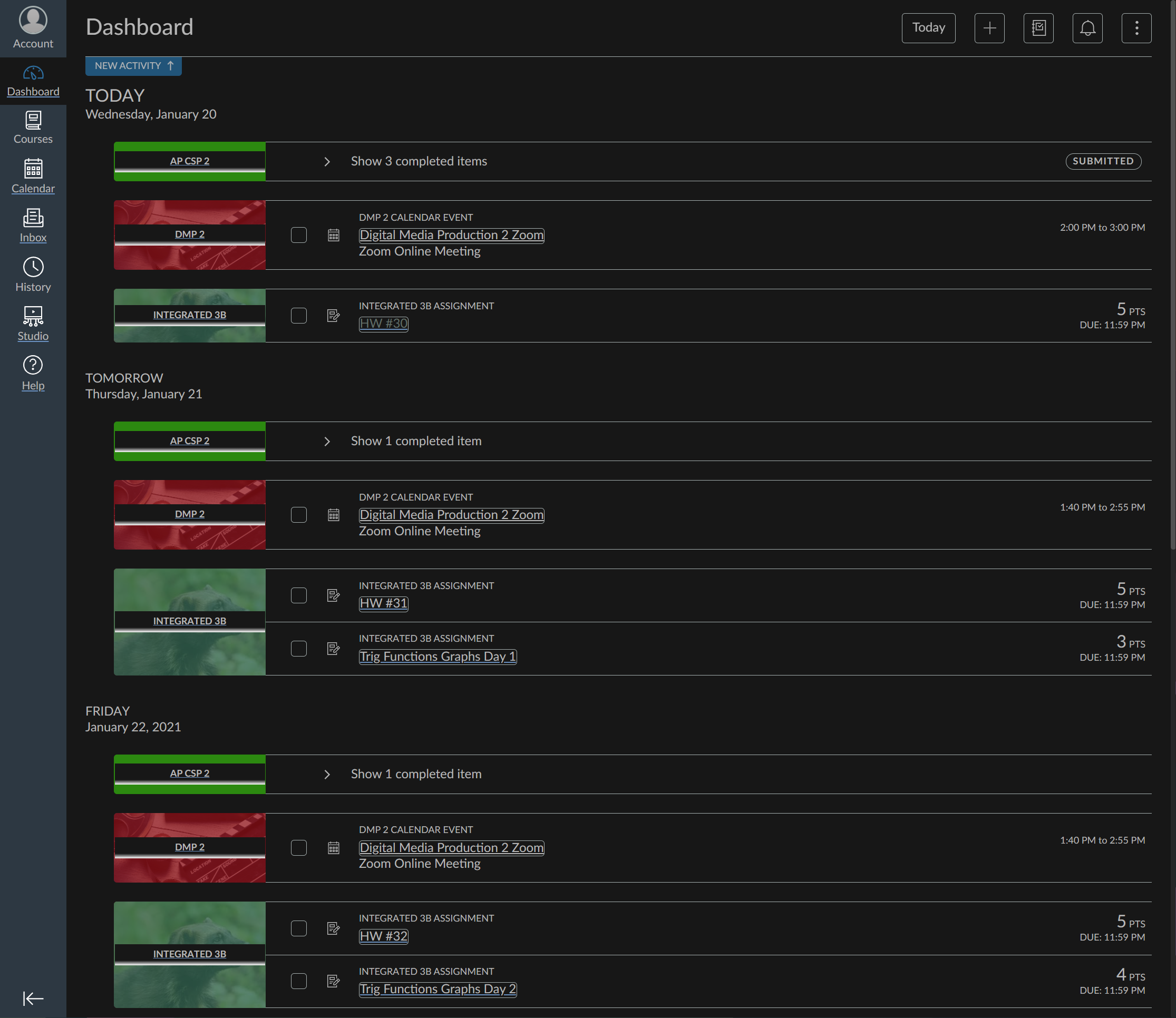Open the Account profile icon
Viewport: 1176px width, 1018px height.
(x=33, y=21)
